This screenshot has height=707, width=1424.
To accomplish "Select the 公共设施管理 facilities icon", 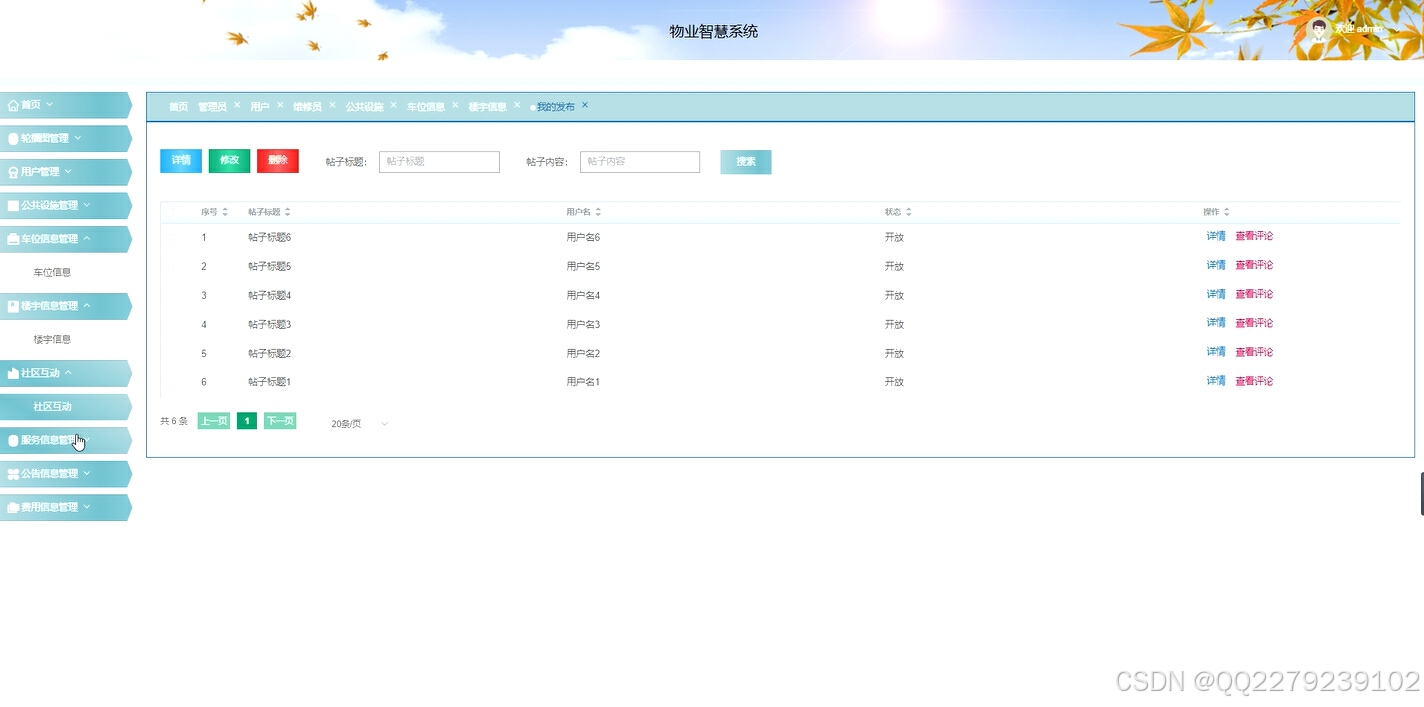I will point(15,205).
